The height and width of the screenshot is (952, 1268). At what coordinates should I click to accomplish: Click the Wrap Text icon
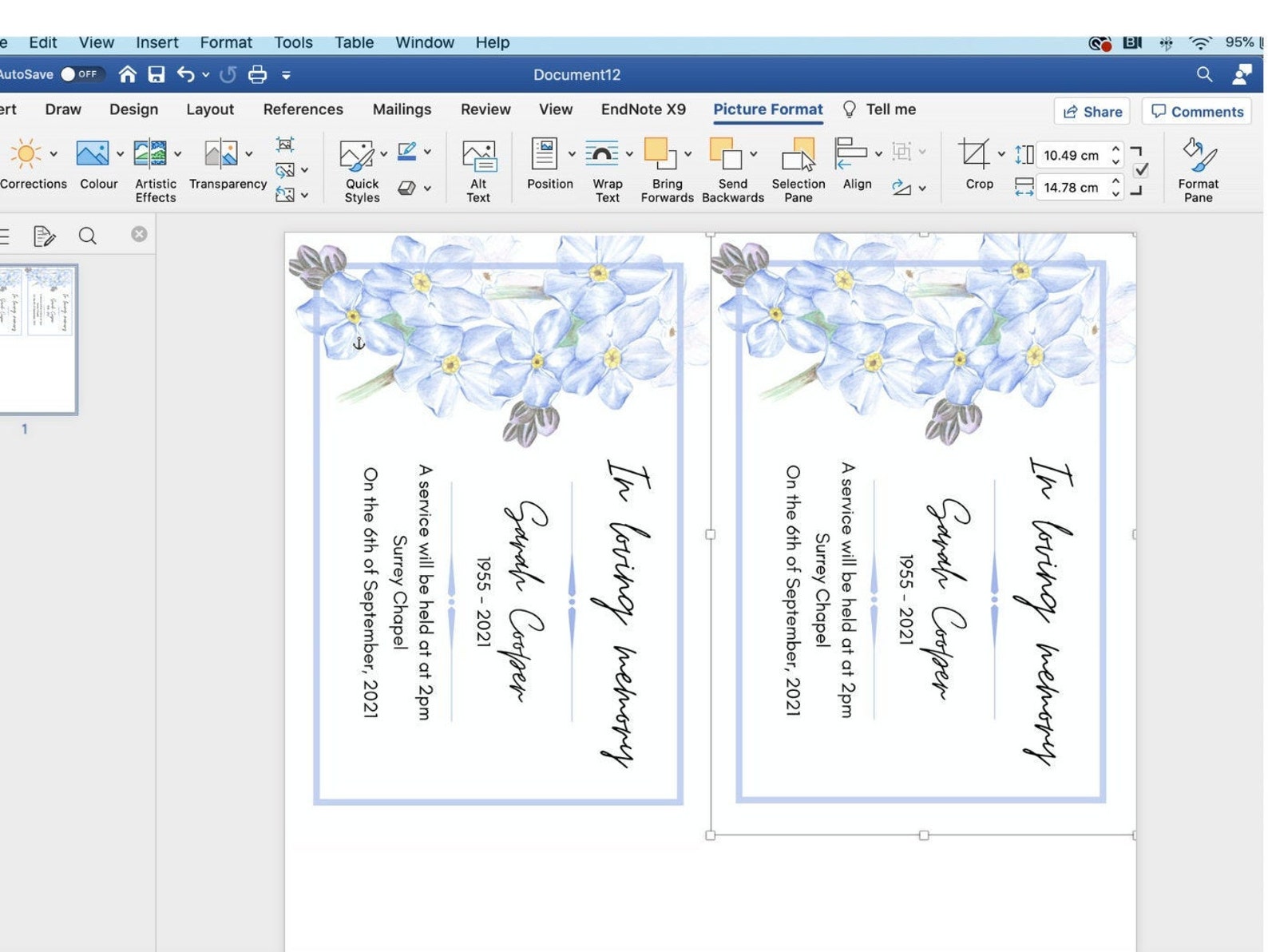(602, 153)
